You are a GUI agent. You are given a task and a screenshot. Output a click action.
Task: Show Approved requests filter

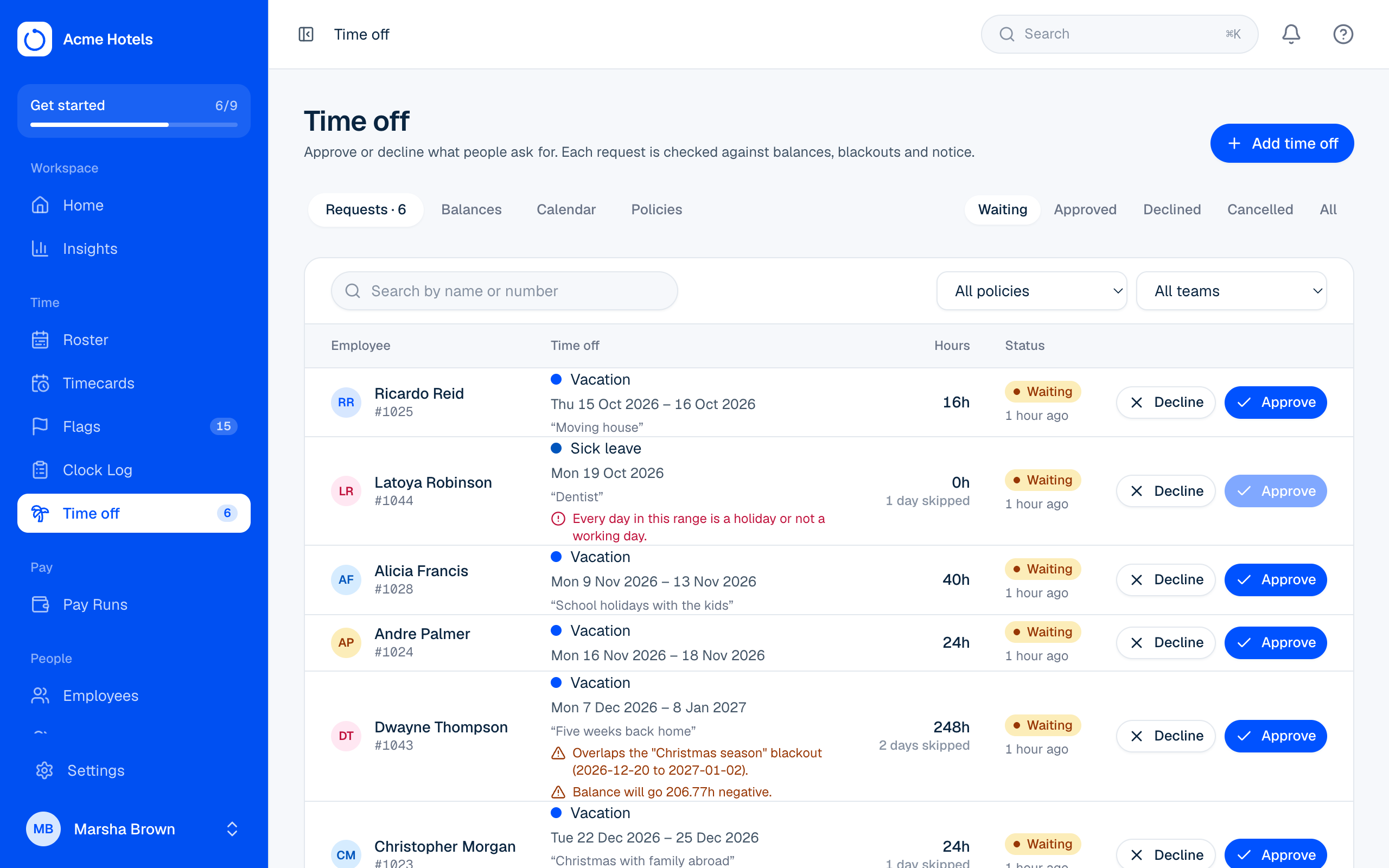[1085, 209]
